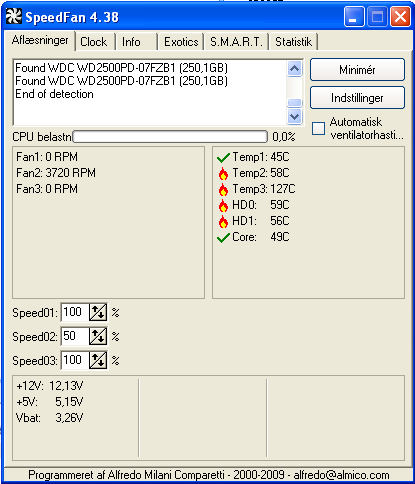Screen dimensions: 415x484
Task: Click the 'Fan1: 0 RPM' reading
Action: [x=47, y=157]
